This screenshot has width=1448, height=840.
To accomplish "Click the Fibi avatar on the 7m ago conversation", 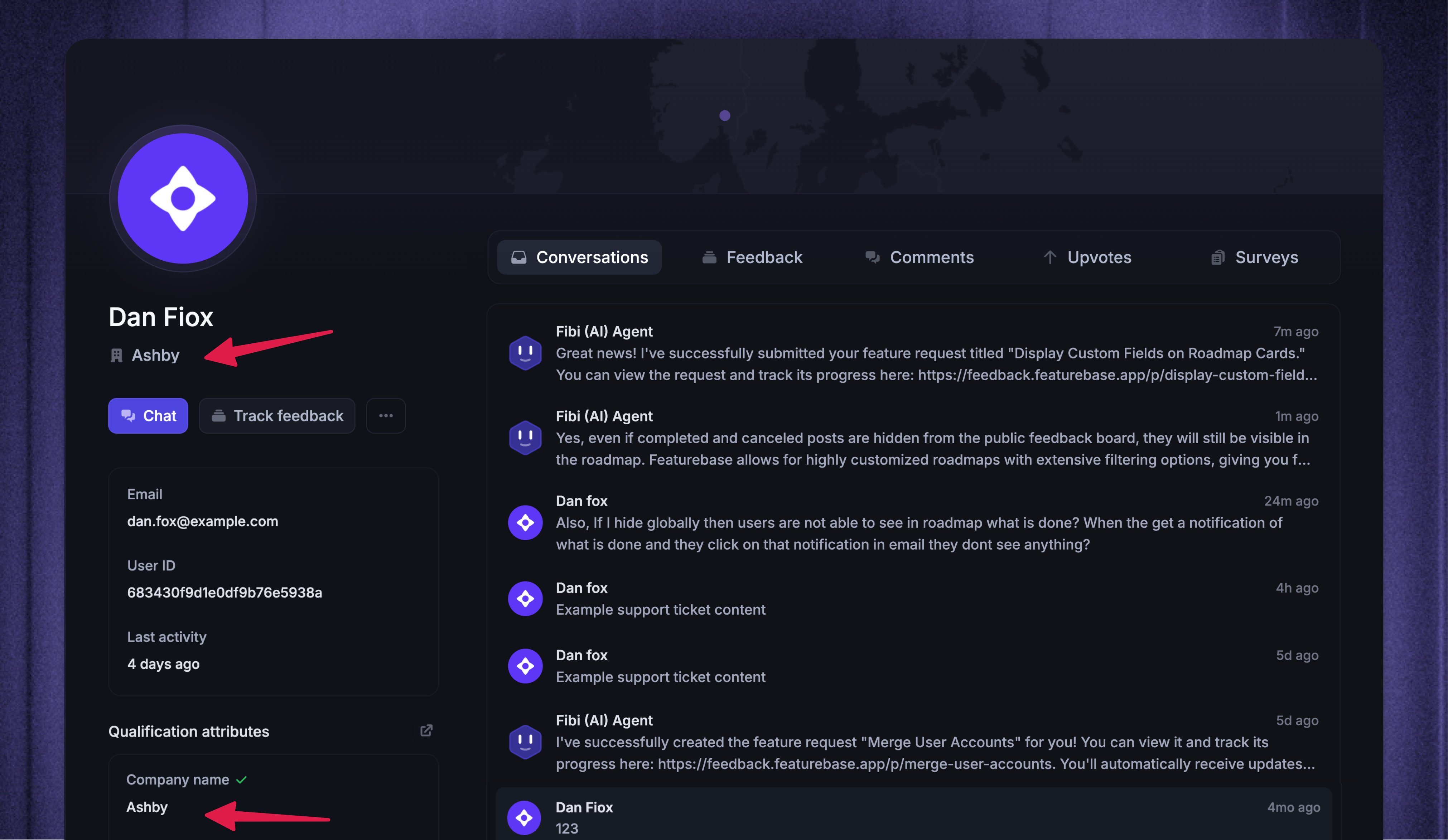I will [x=525, y=353].
